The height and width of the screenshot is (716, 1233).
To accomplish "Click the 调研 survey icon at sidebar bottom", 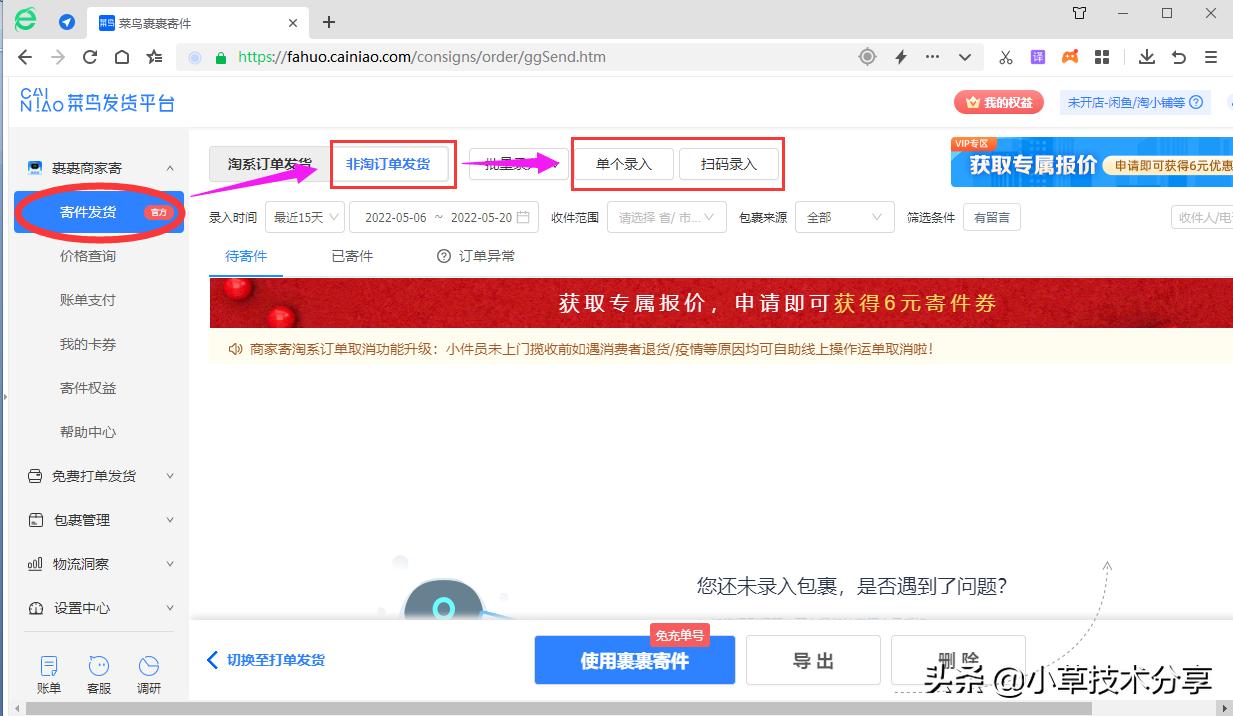I will point(149,672).
